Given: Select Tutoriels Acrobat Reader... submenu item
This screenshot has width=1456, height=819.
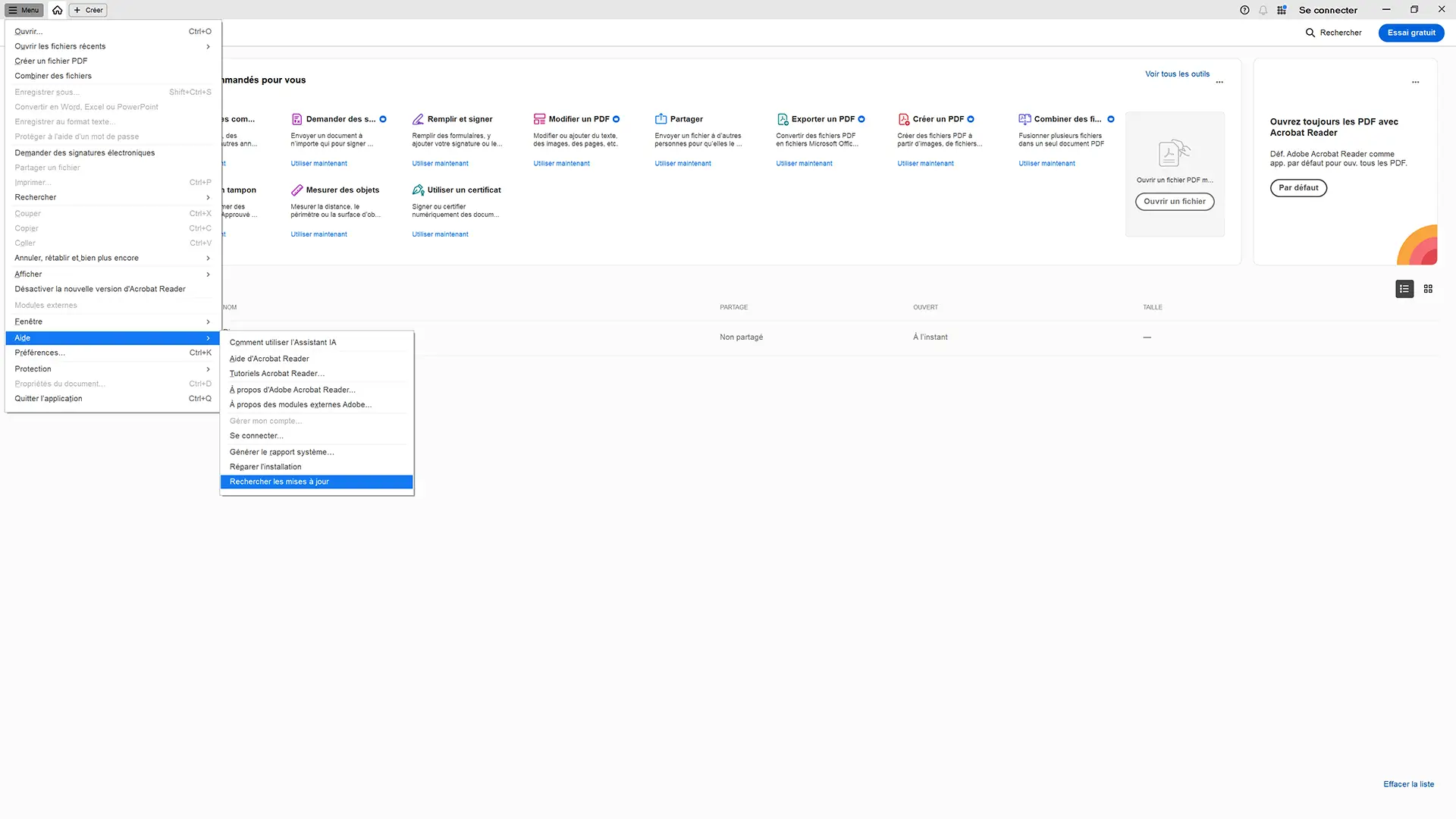Looking at the screenshot, I should pyautogui.click(x=316, y=374).
